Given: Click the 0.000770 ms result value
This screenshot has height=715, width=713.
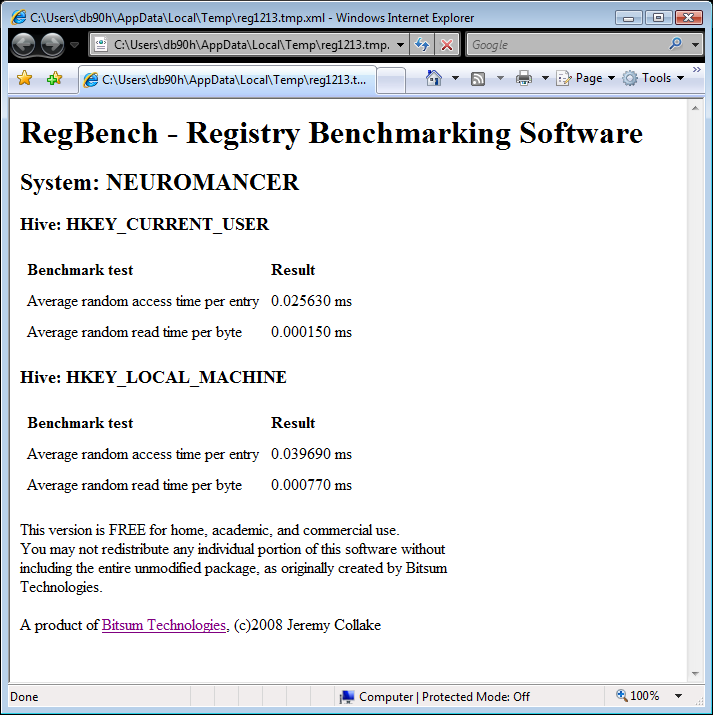Looking at the screenshot, I should 311,485.
